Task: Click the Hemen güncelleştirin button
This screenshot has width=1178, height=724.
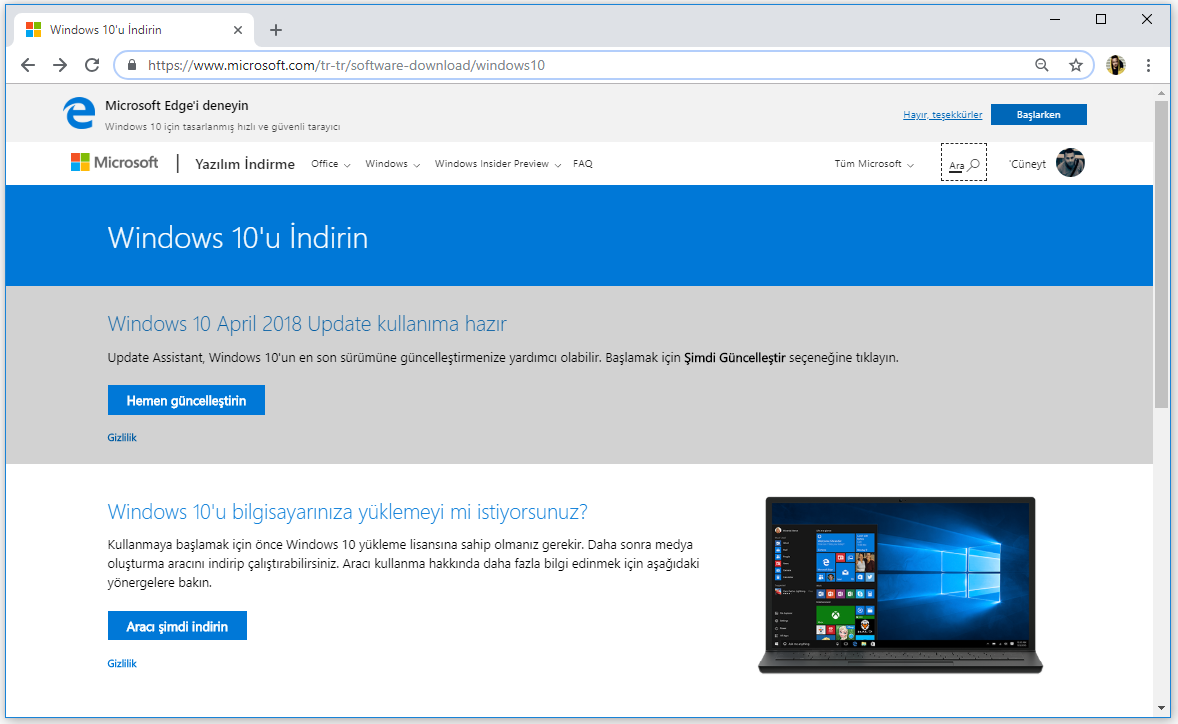Action: 186,401
